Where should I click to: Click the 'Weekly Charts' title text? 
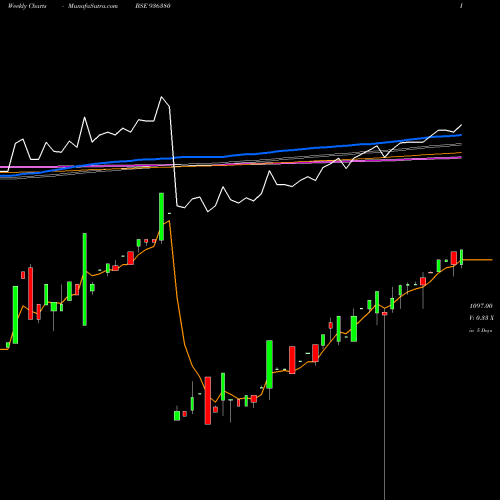point(27,6)
